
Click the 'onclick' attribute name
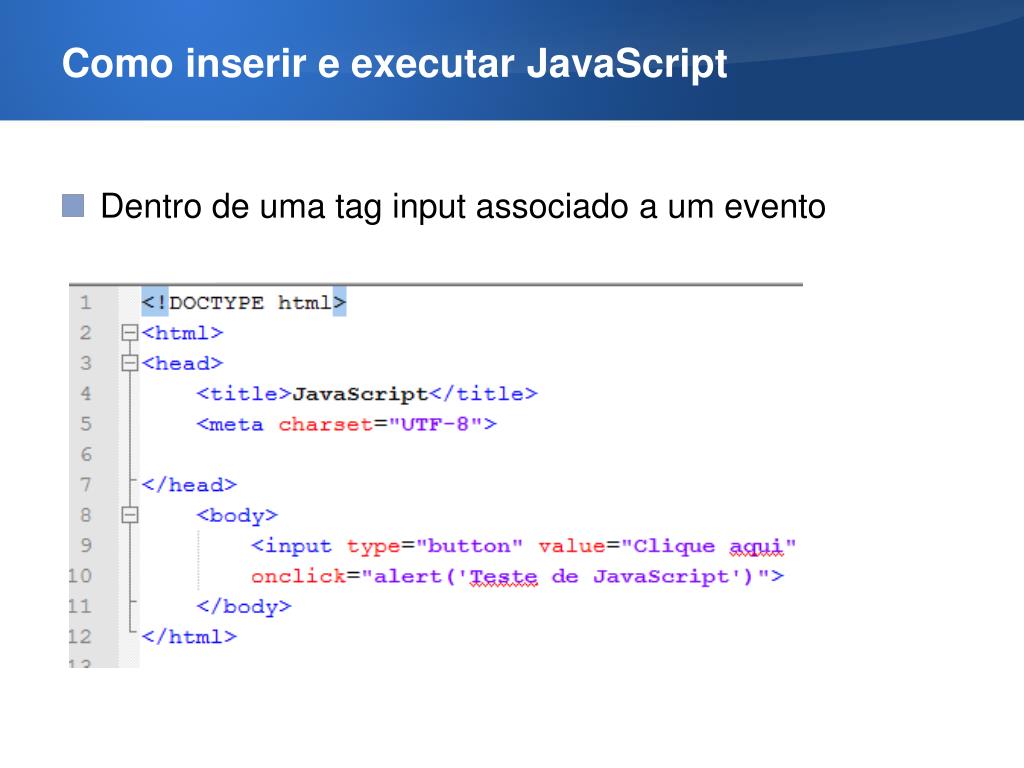pyautogui.click(x=298, y=576)
